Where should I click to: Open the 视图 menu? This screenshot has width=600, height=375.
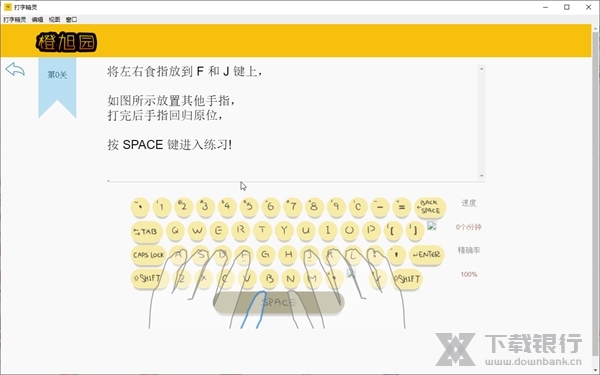pyautogui.click(x=54, y=20)
